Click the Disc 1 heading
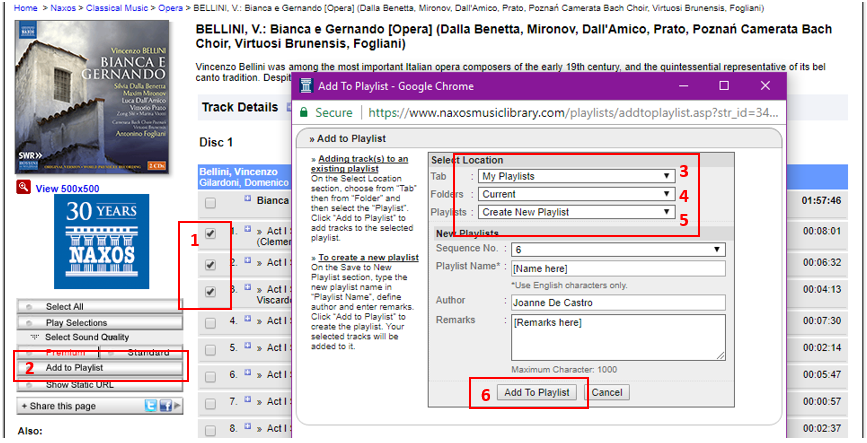The image size is (867, 443). [216, 143]
